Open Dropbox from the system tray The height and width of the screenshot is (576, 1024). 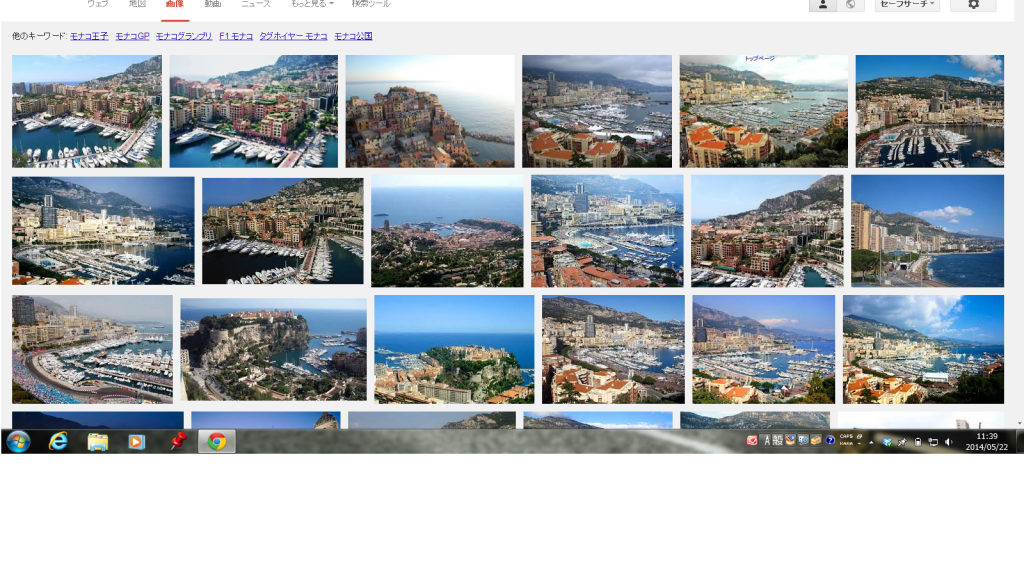click(x=887, y=441)
